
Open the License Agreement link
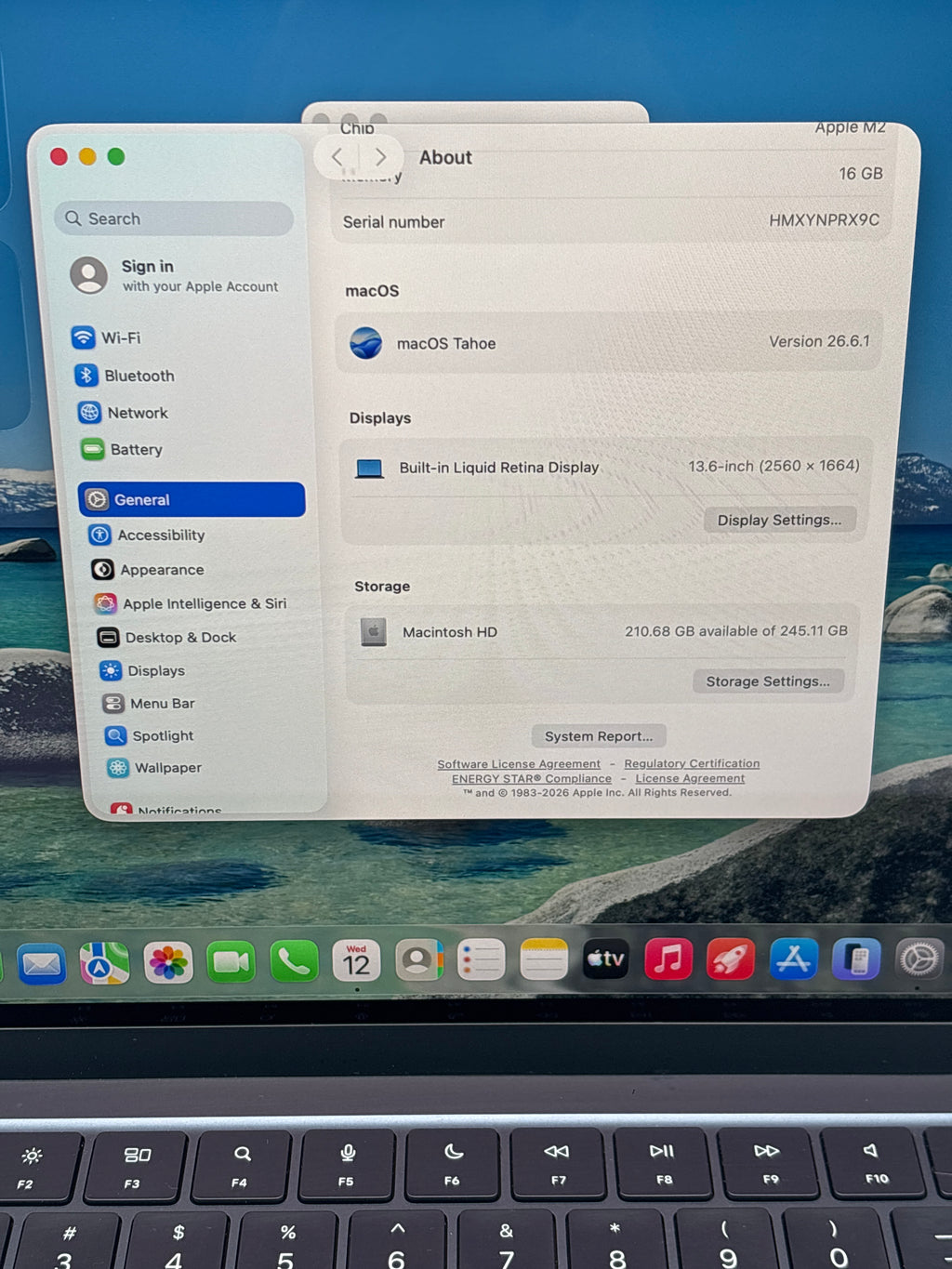pos(690,778)
